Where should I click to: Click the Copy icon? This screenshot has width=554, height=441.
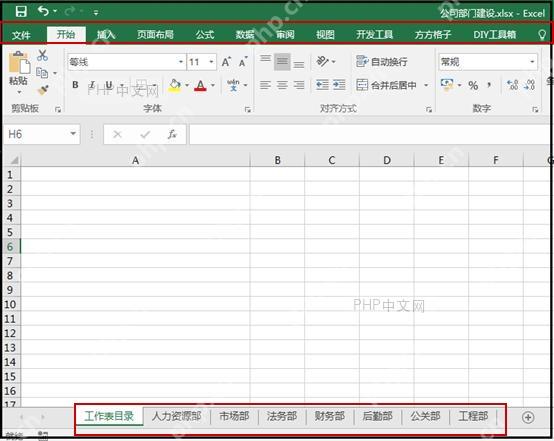click(42, 73)
